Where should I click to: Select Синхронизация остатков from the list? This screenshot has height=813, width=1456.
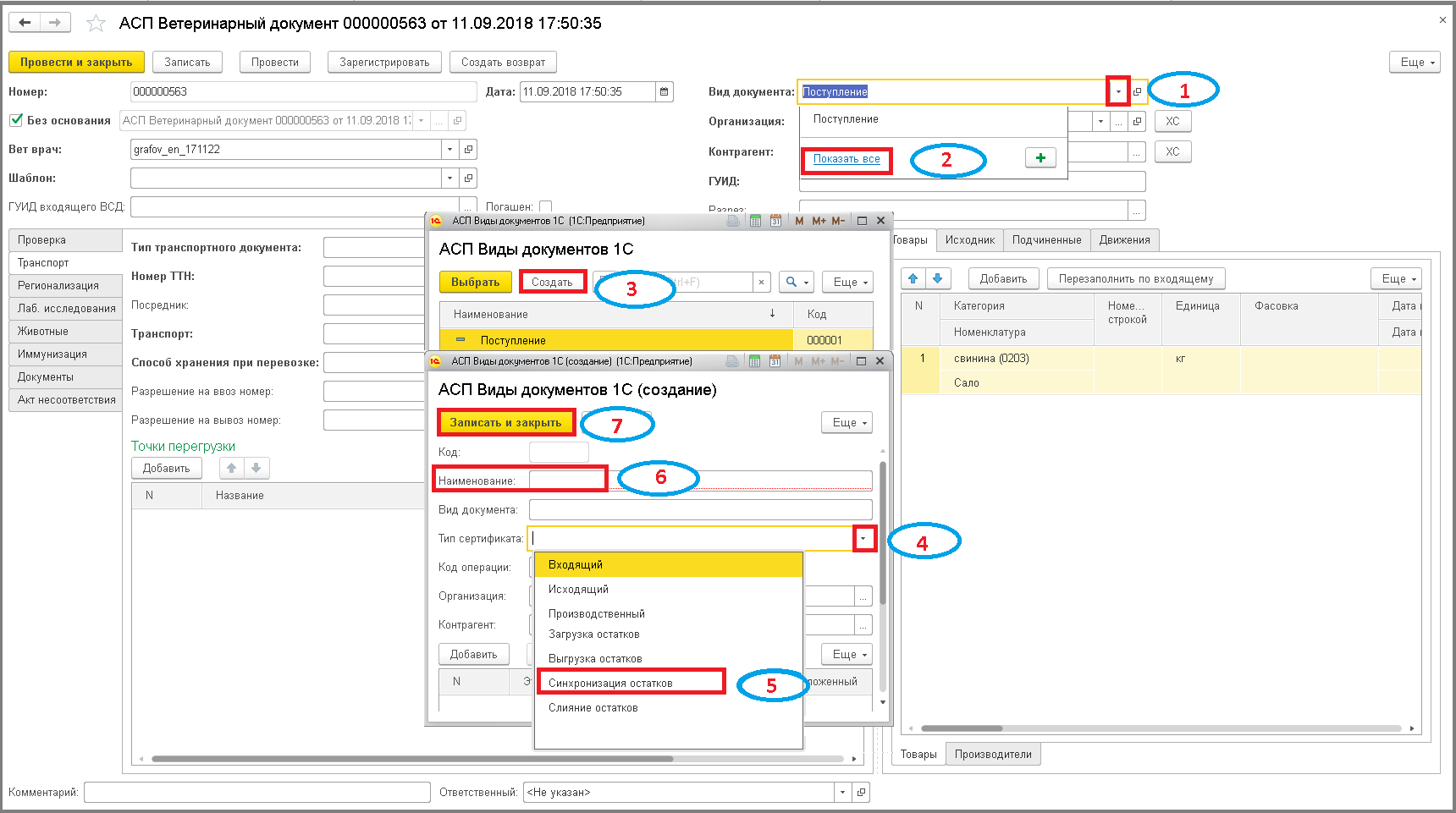point(610,683)
